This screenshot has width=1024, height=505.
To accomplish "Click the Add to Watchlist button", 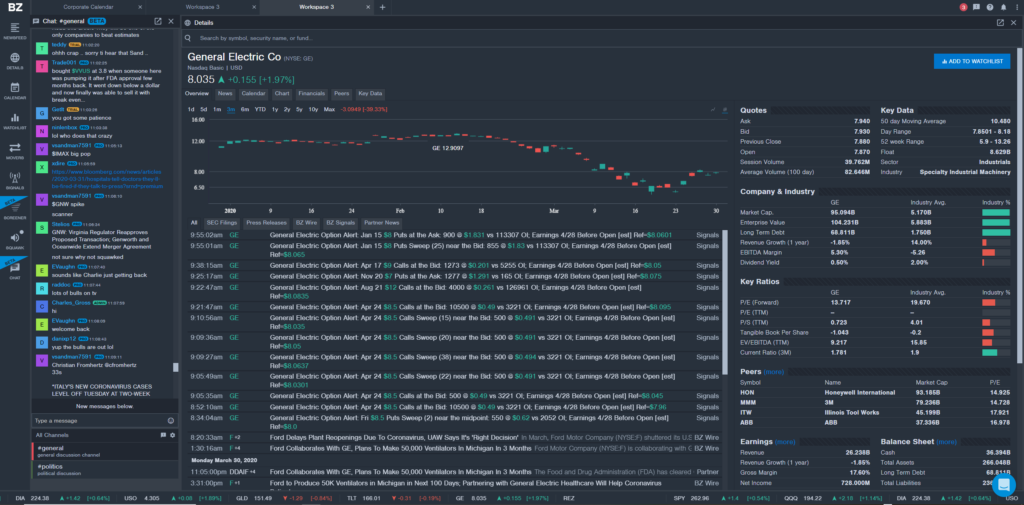I will pos(972,61).
